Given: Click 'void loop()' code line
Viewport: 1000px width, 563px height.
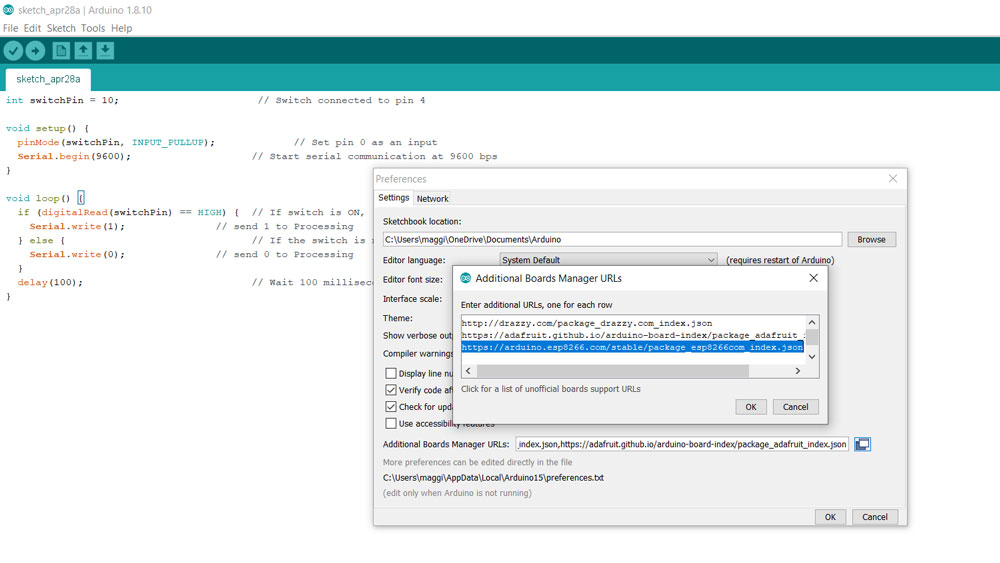Looking at the screenshot, I should (x=45, y=198).
